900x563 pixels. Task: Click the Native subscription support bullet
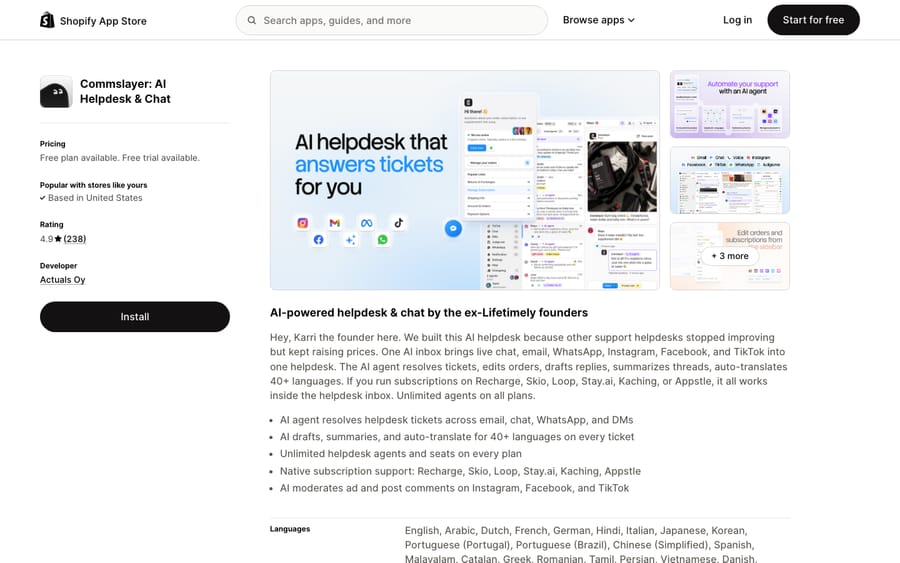[x=460, y=471]
